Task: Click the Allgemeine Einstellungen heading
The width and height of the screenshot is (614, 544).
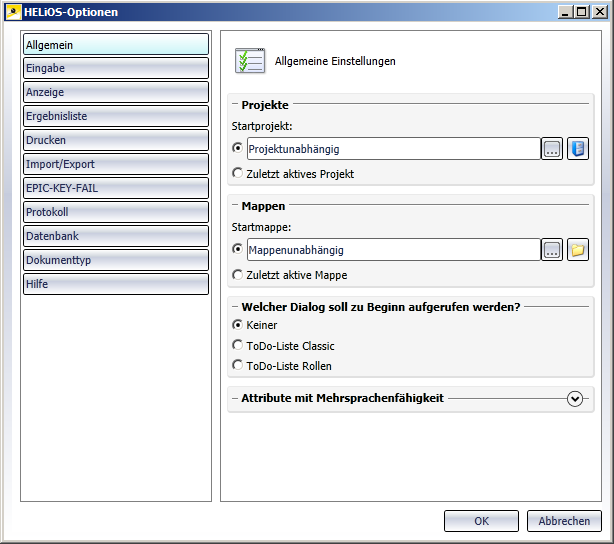Action: [335, 61]
